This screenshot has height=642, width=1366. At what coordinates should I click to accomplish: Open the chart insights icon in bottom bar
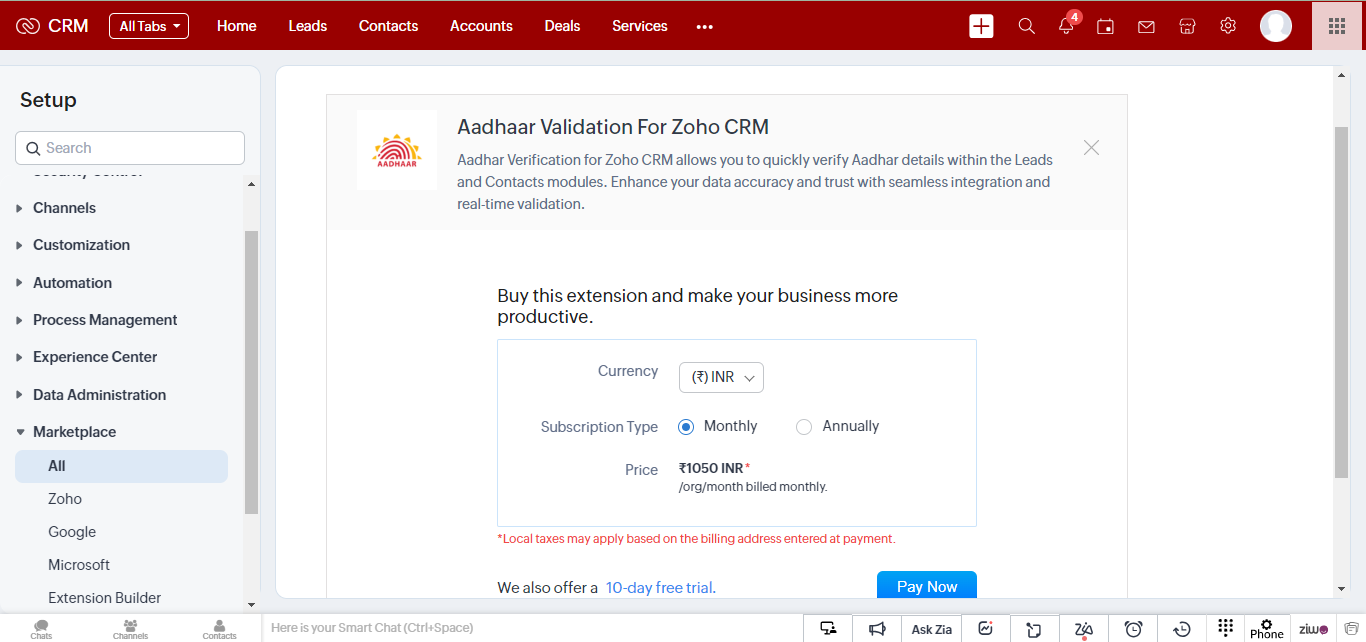click(986, 629)
